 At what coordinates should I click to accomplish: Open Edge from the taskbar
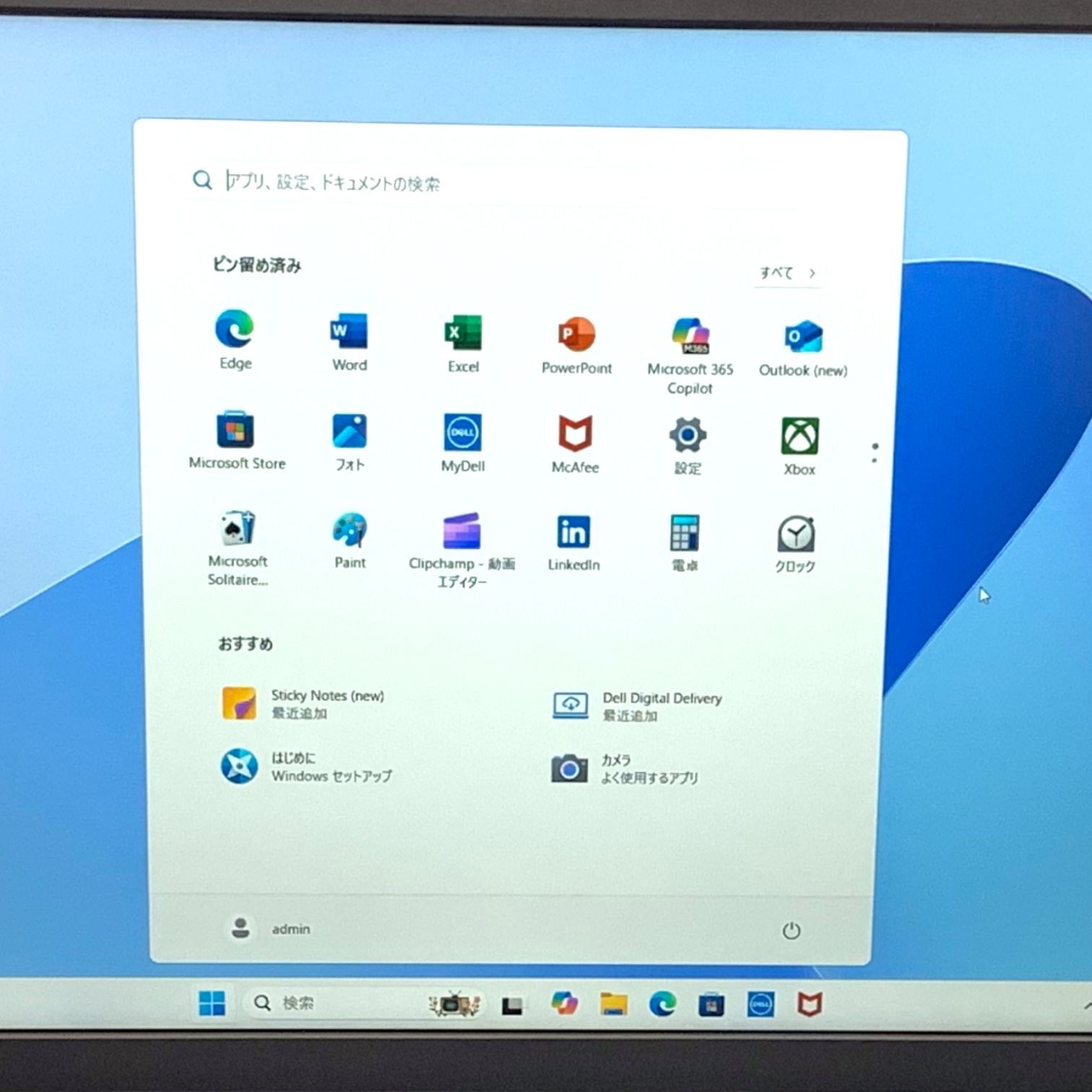coord(662,1004)
